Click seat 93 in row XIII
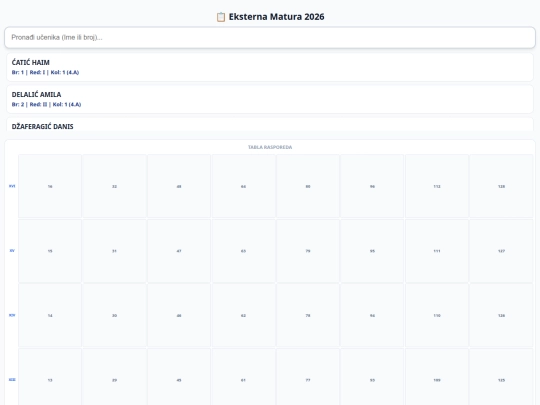540x405 pixels. pos(372,377)
